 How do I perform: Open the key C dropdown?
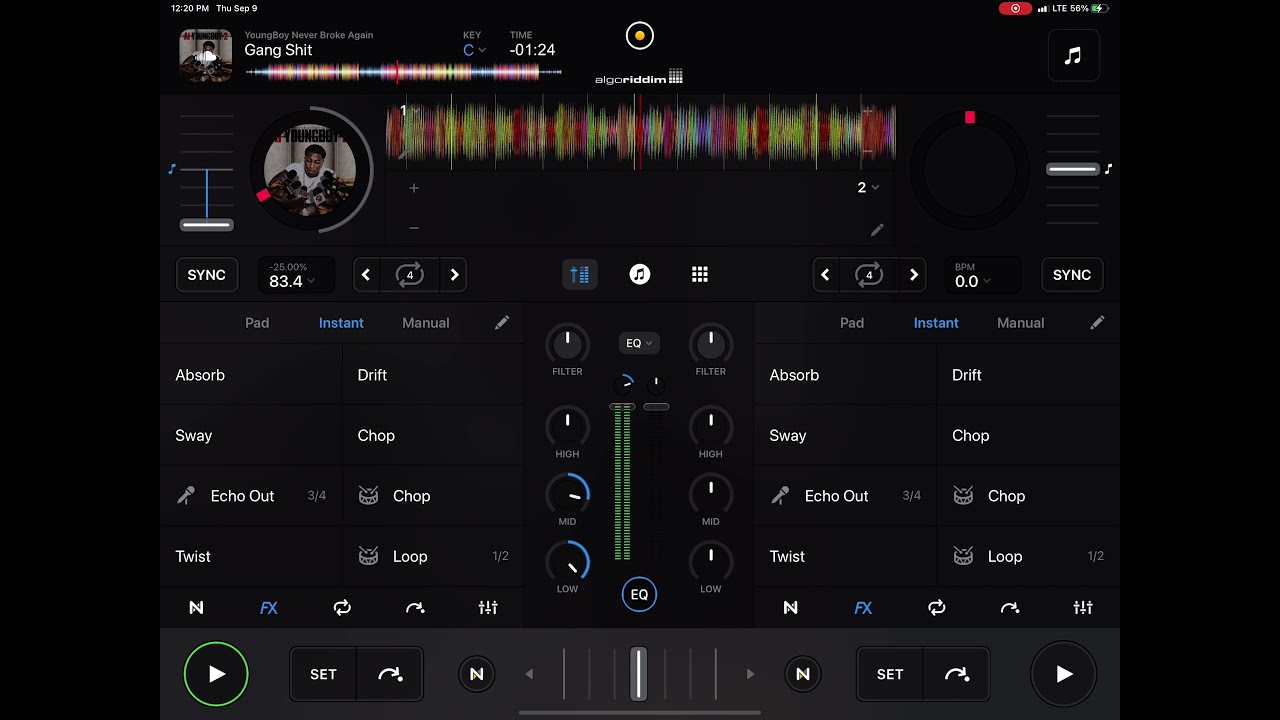tap(474, 50)
